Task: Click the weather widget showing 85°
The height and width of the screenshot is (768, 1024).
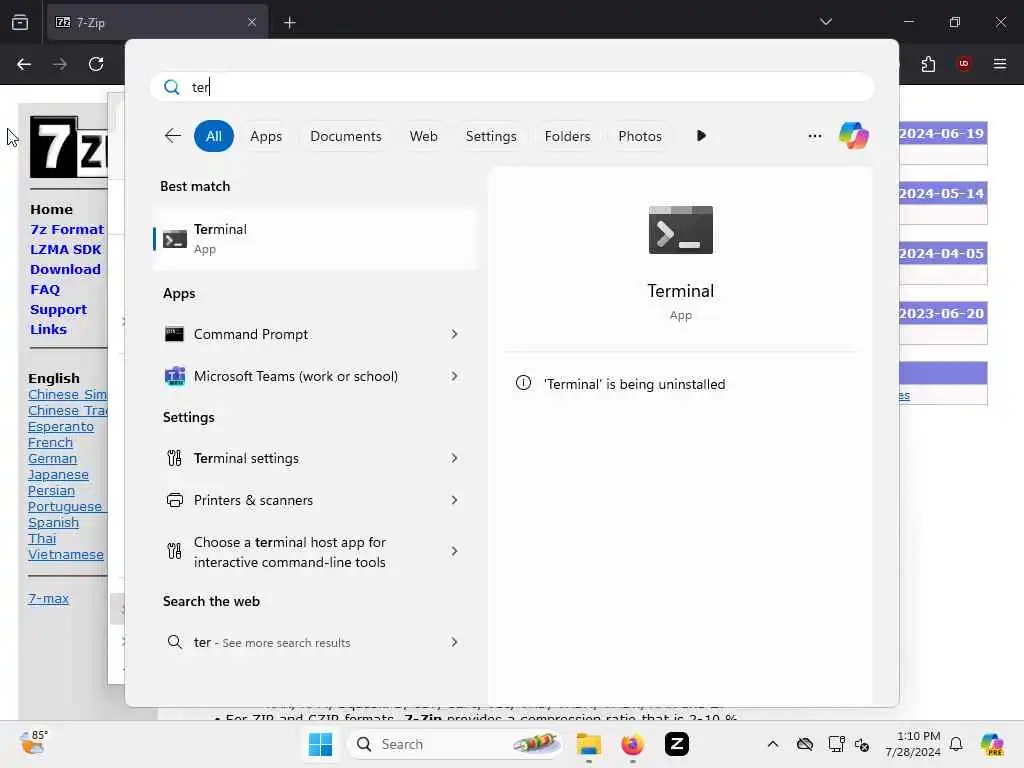Action: 34,743
